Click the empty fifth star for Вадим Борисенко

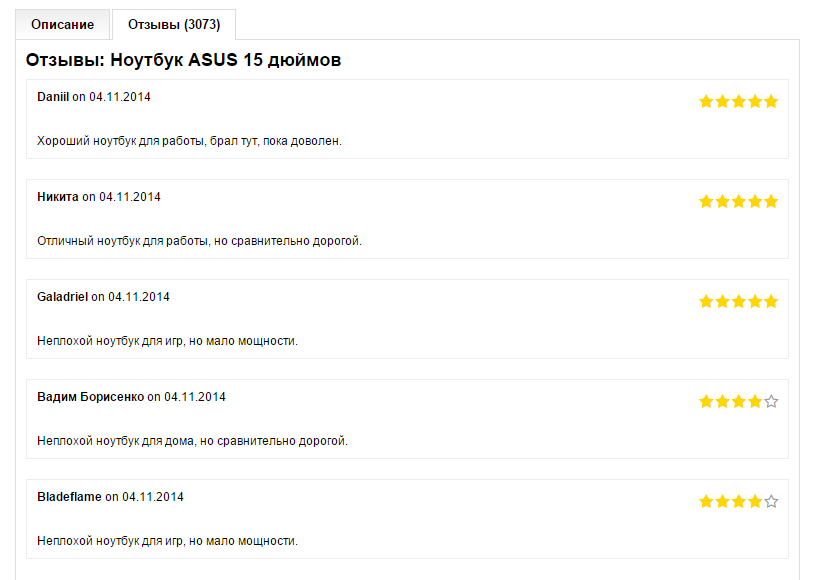coord(771,401)
